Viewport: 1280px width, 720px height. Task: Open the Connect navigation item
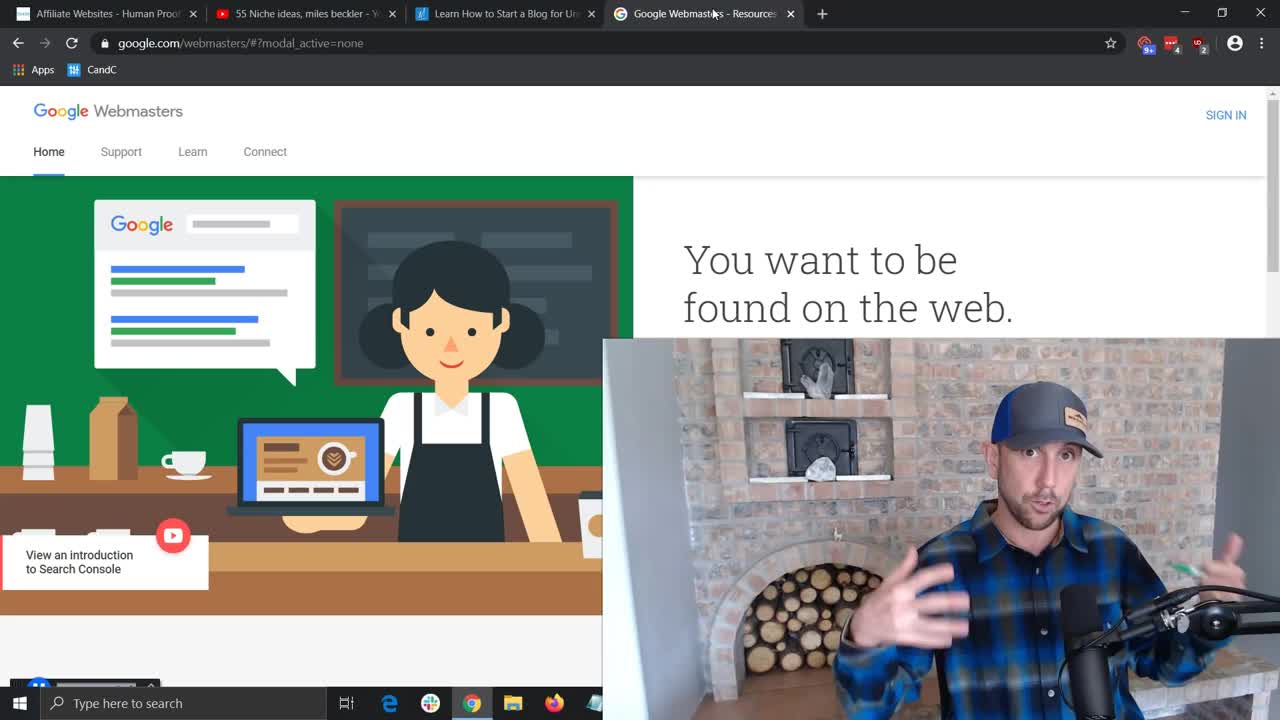265,152
